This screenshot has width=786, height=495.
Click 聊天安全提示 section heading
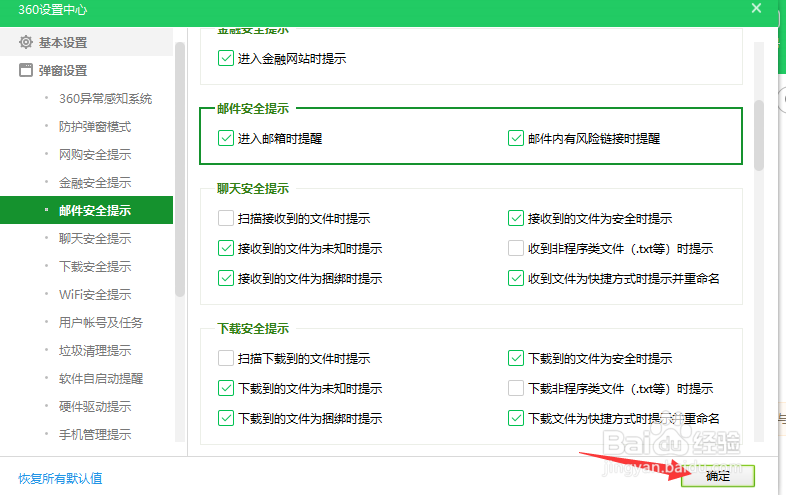pyautogui.click(x=253, y=189)
